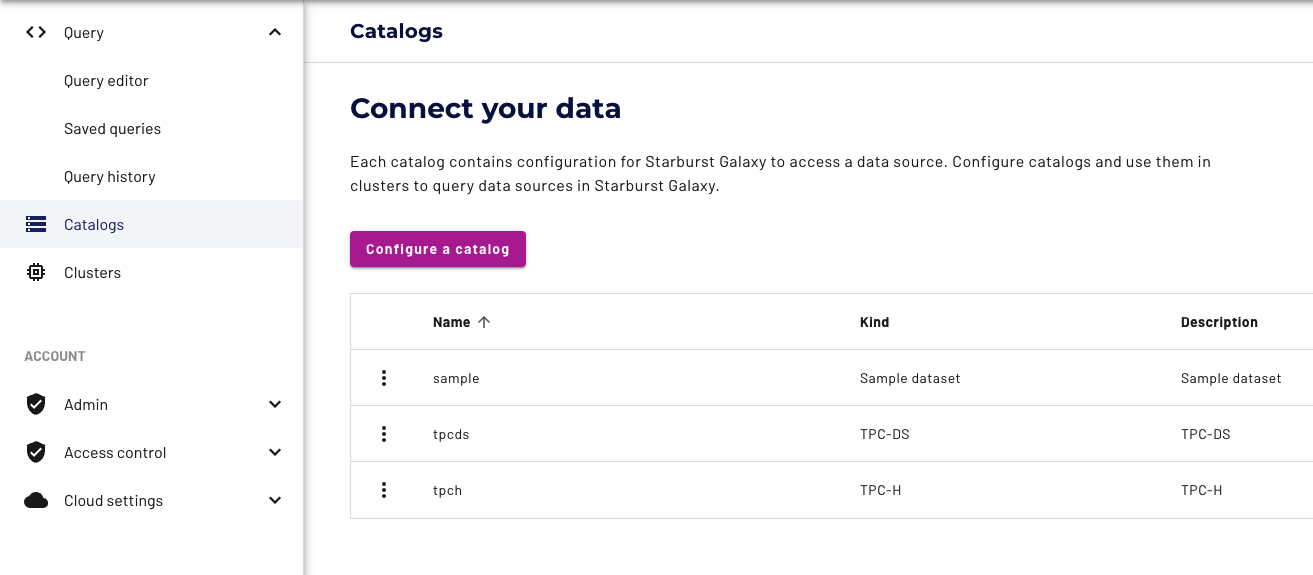Click the Admin shield icon
Viewport: 1313px width, 575px height.
click(36, 405)
